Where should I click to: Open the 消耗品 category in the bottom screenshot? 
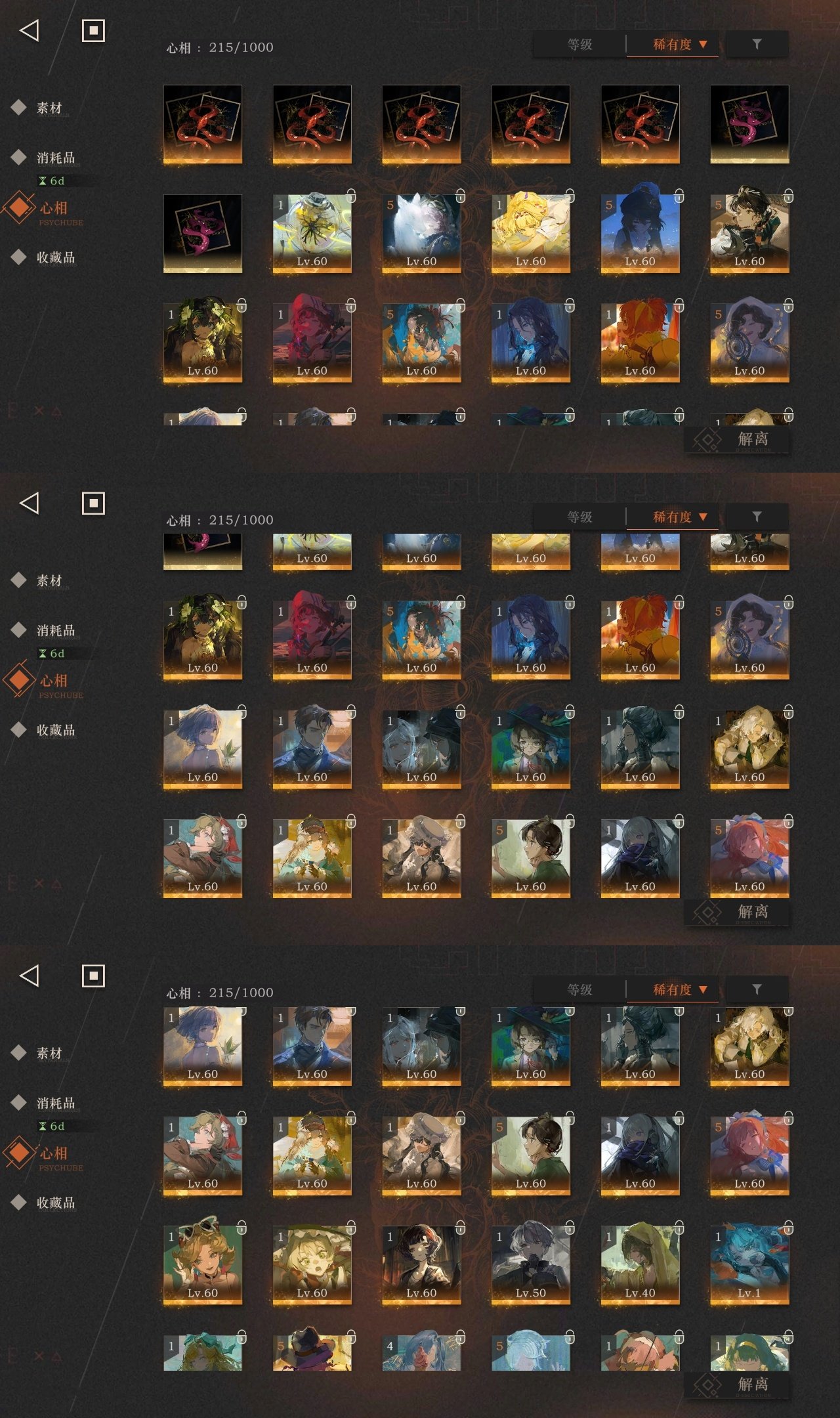click(x=56, y=1103)
